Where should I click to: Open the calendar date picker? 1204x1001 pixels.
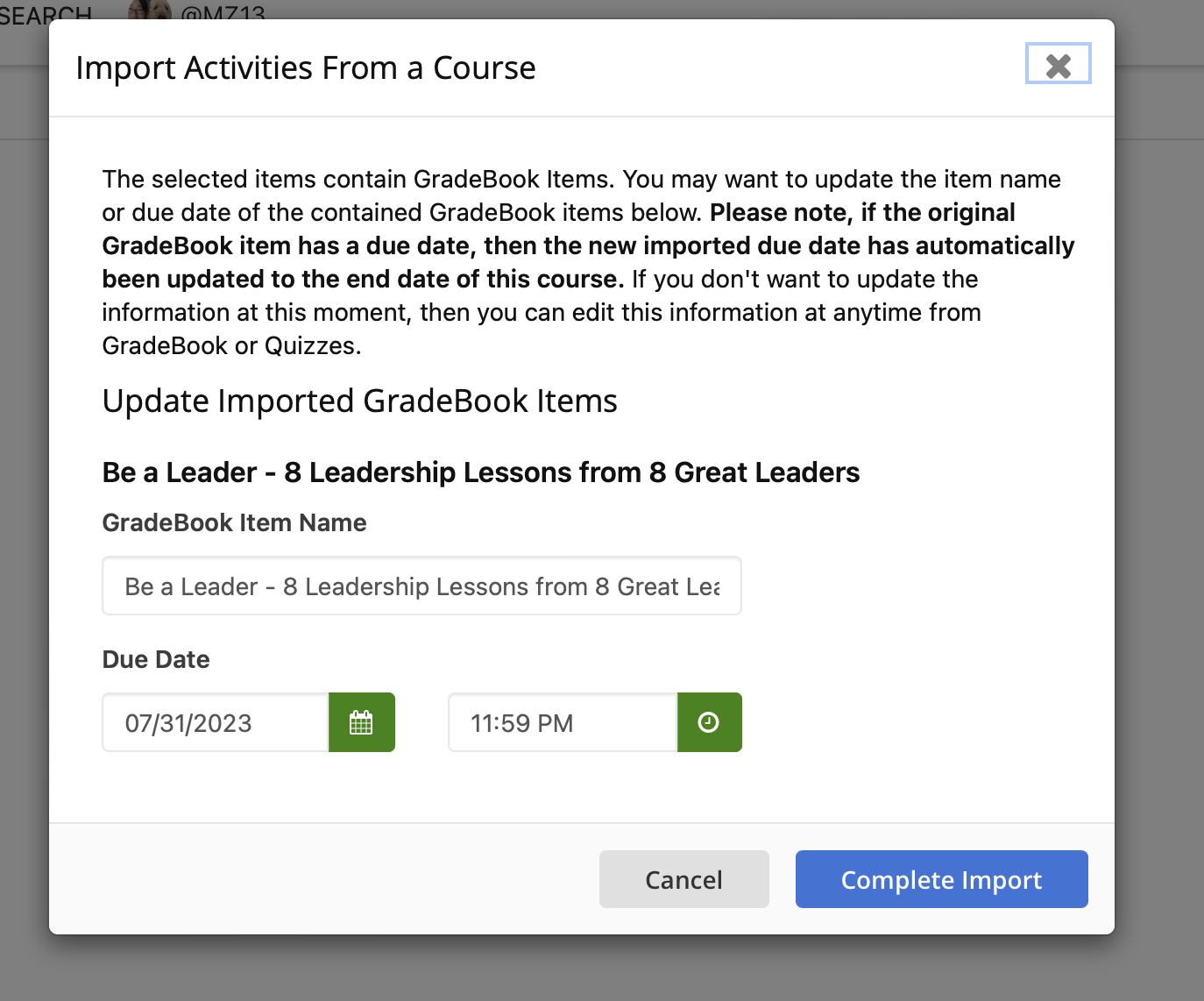[362, 722]
